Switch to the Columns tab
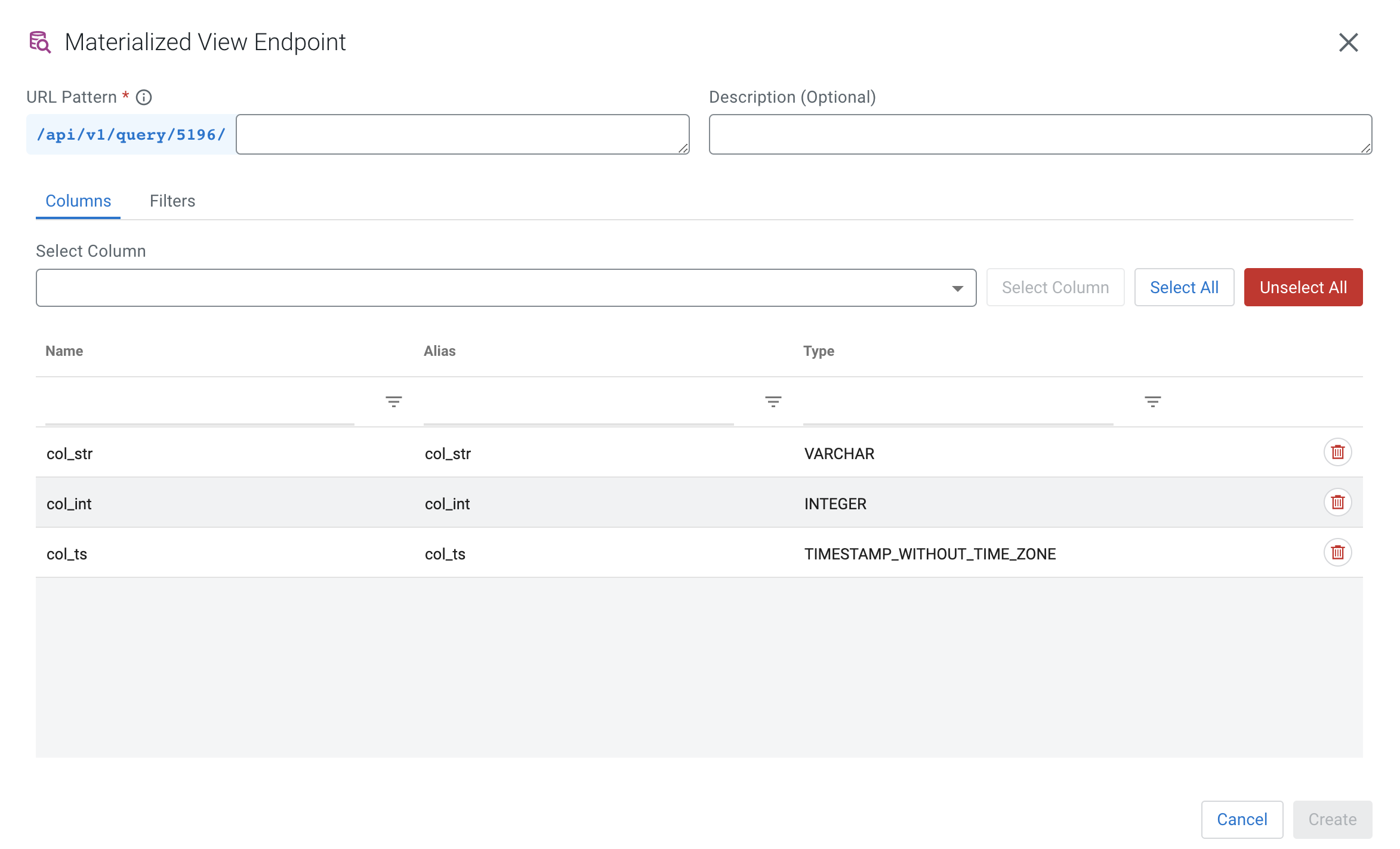The image size is (1400, 849). [x=78, y=201]
